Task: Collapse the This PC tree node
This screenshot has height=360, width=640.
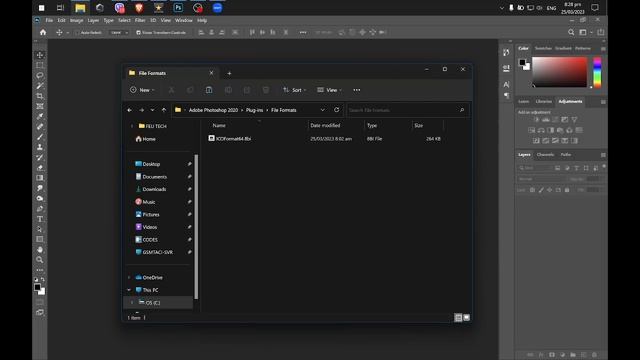Action: coord(129,290)
